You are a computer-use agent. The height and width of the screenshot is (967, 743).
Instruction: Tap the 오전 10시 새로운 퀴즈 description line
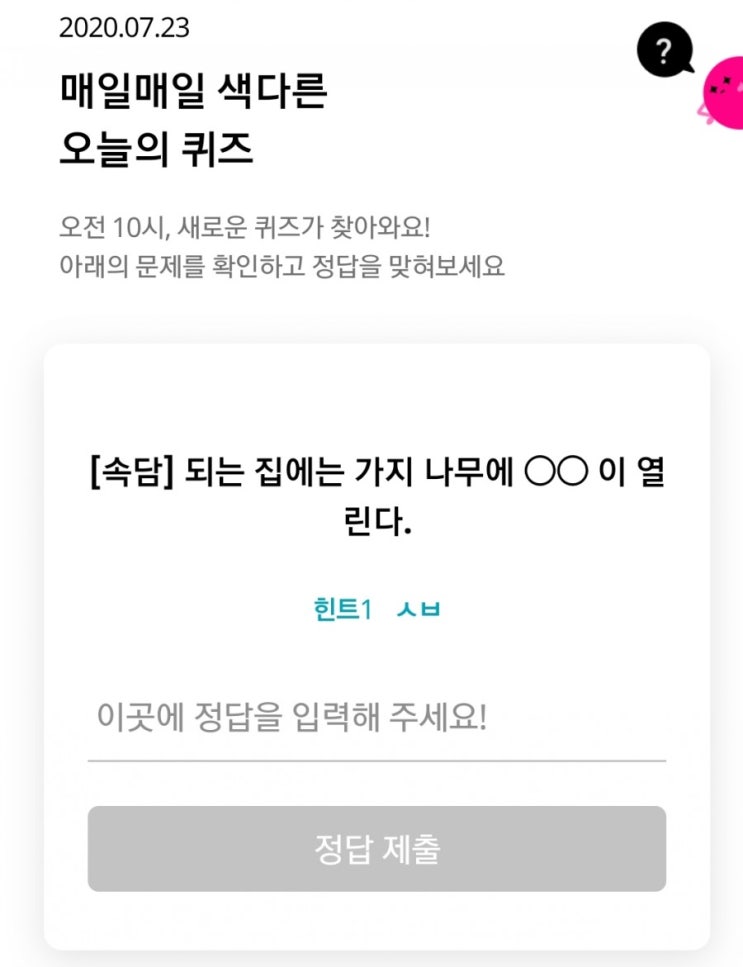click(245, 228)
